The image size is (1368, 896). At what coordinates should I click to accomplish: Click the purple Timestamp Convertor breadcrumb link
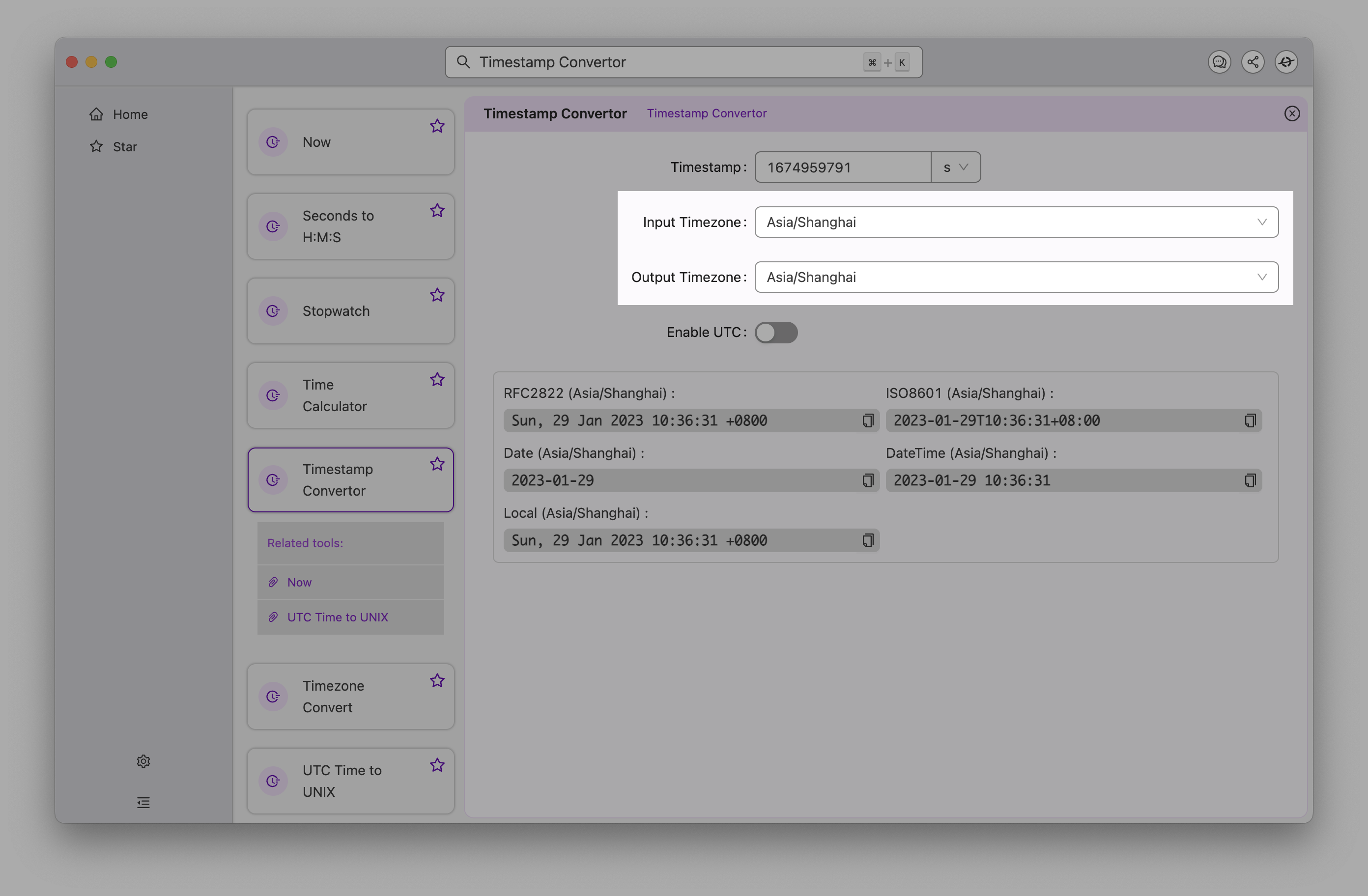(707, 113)
